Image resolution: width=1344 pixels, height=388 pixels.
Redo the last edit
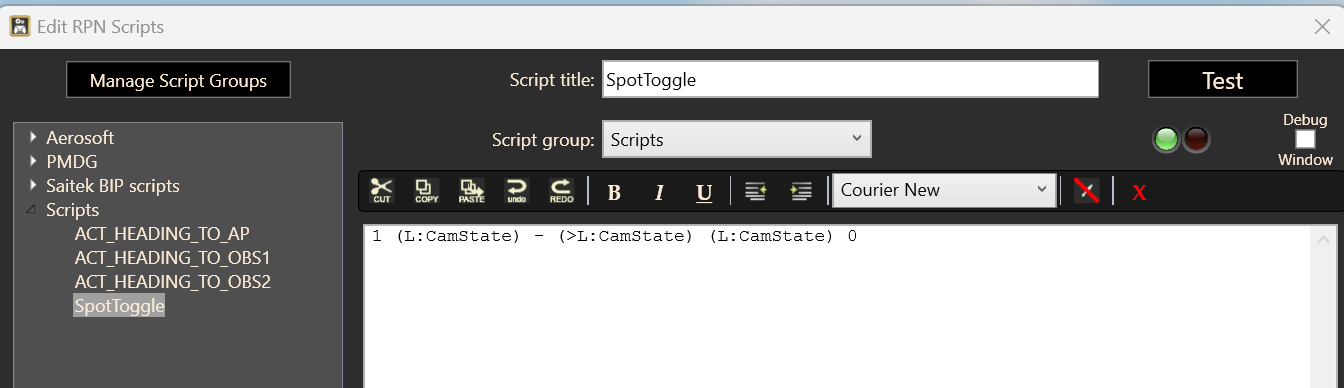click(x=561, y=190)
